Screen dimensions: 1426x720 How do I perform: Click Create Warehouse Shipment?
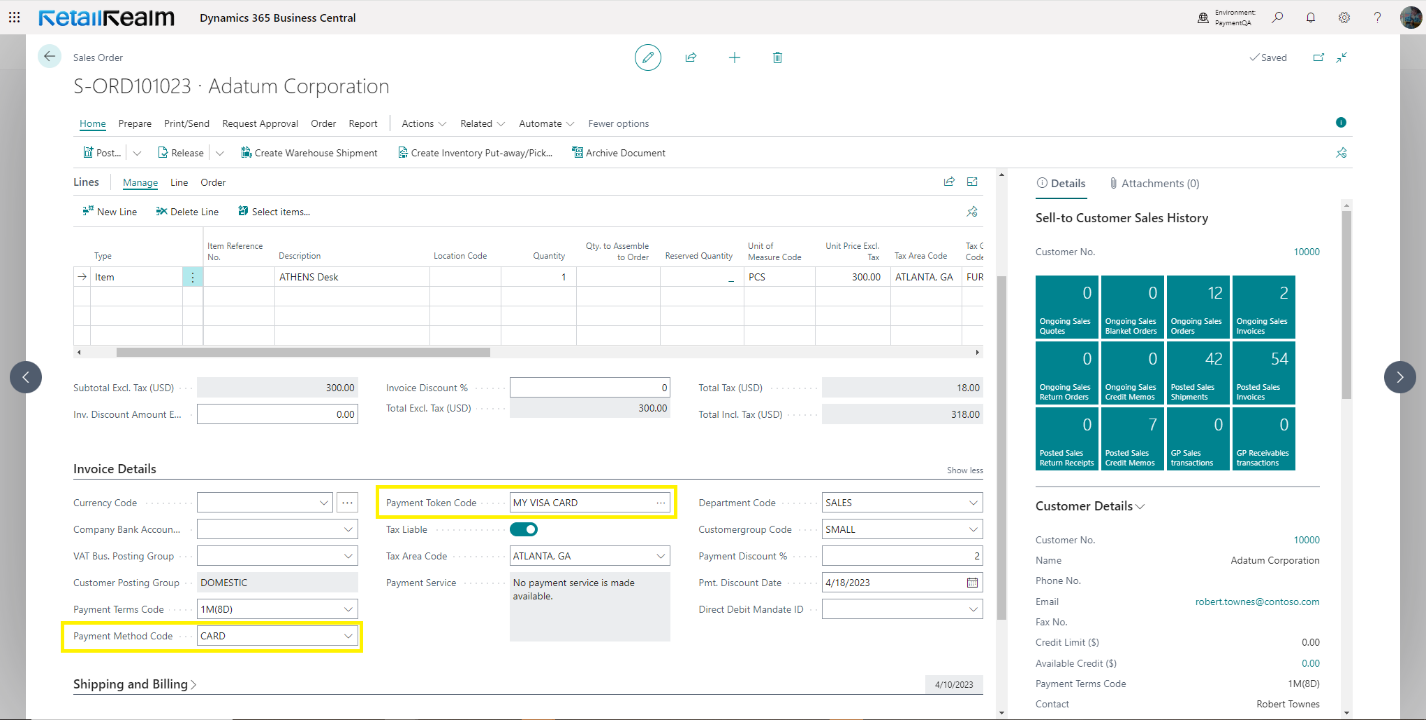click(309, 153)
